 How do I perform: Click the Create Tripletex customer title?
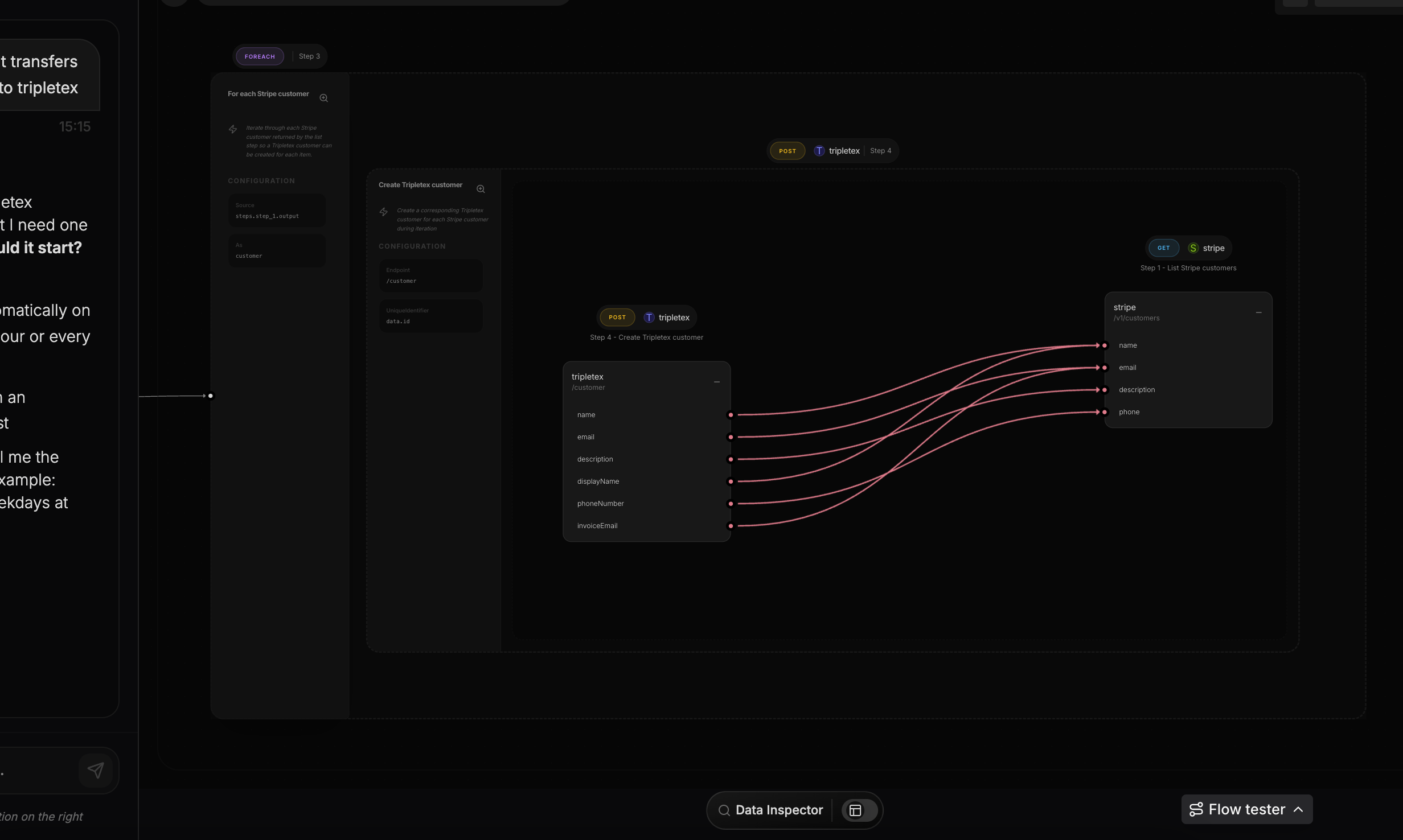[x=420, y=185]
